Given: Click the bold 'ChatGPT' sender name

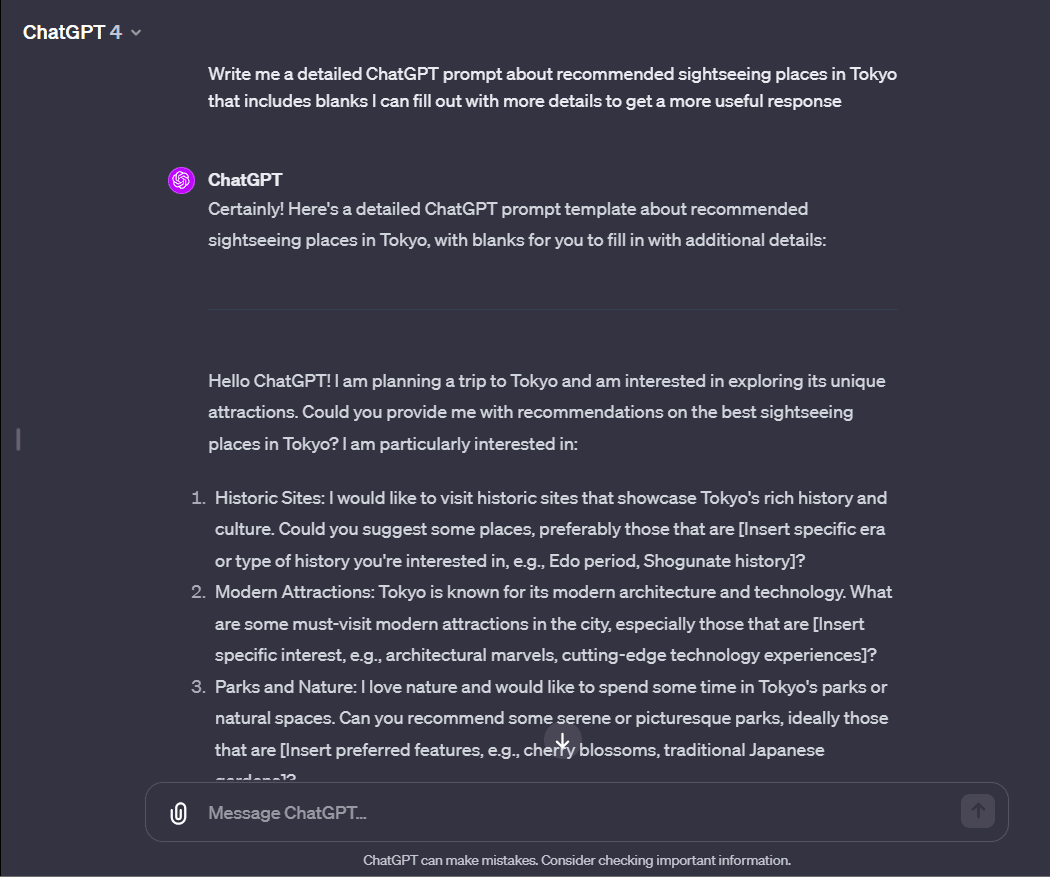Looking at the screenshot, I should pos(244,180).
